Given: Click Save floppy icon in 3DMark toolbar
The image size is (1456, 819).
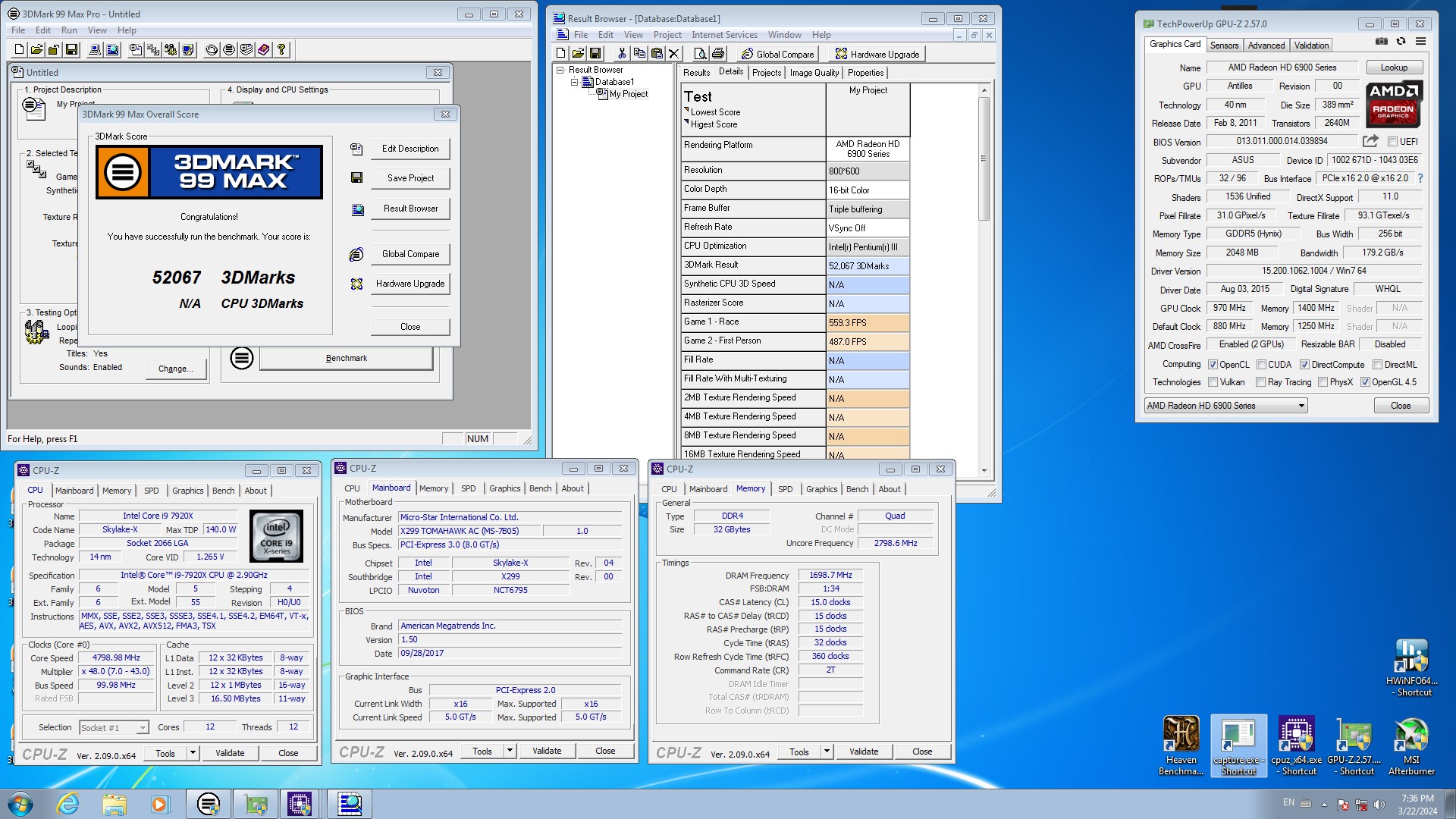Looking at the screenshot, I should 72,50.
